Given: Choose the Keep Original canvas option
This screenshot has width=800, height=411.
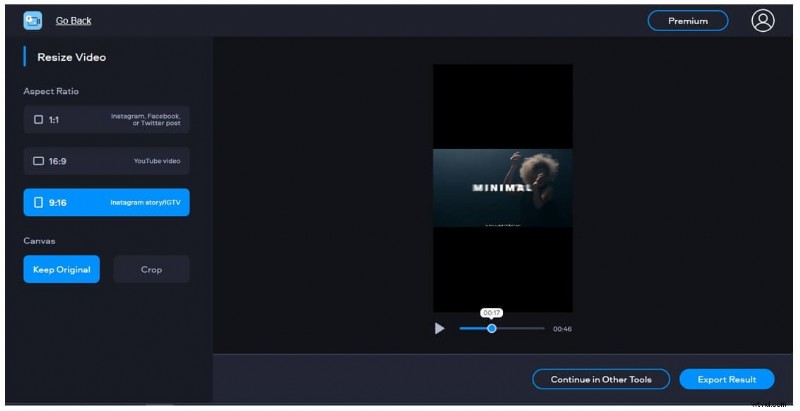Looking at the screenshot, I should (62, 269).
